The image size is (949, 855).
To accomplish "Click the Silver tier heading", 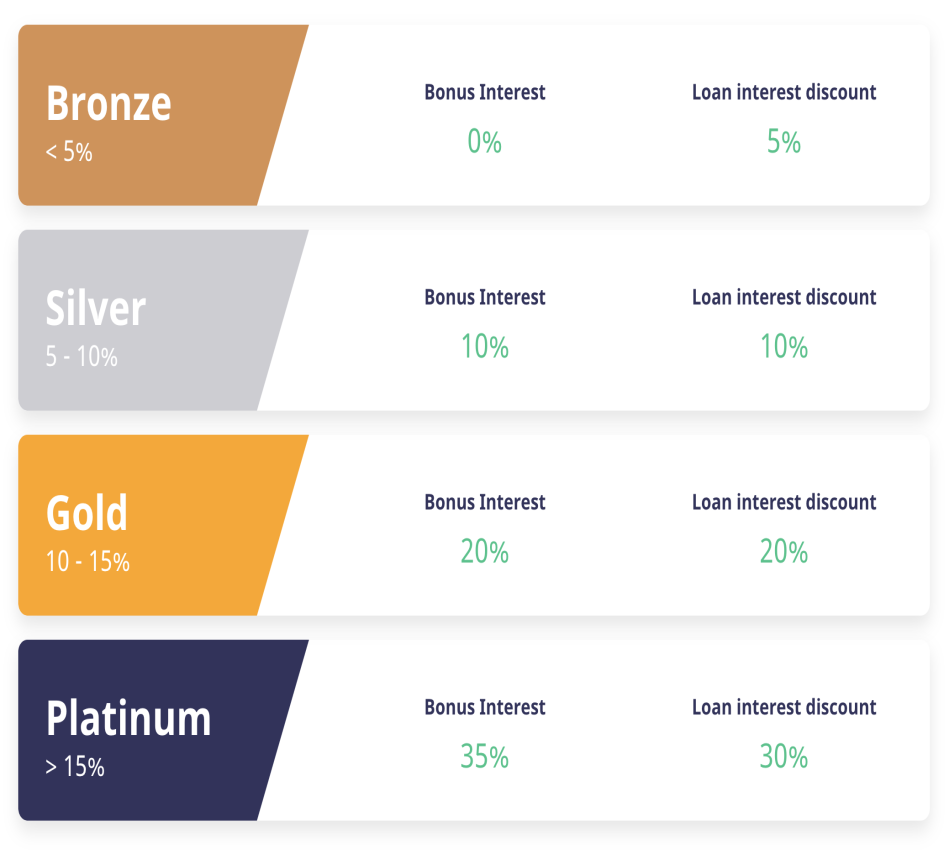I will [x=96, y=309].
